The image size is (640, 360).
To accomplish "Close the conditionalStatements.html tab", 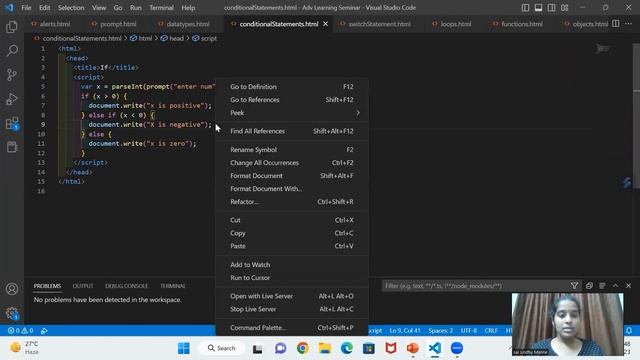I will pos(325,24).
